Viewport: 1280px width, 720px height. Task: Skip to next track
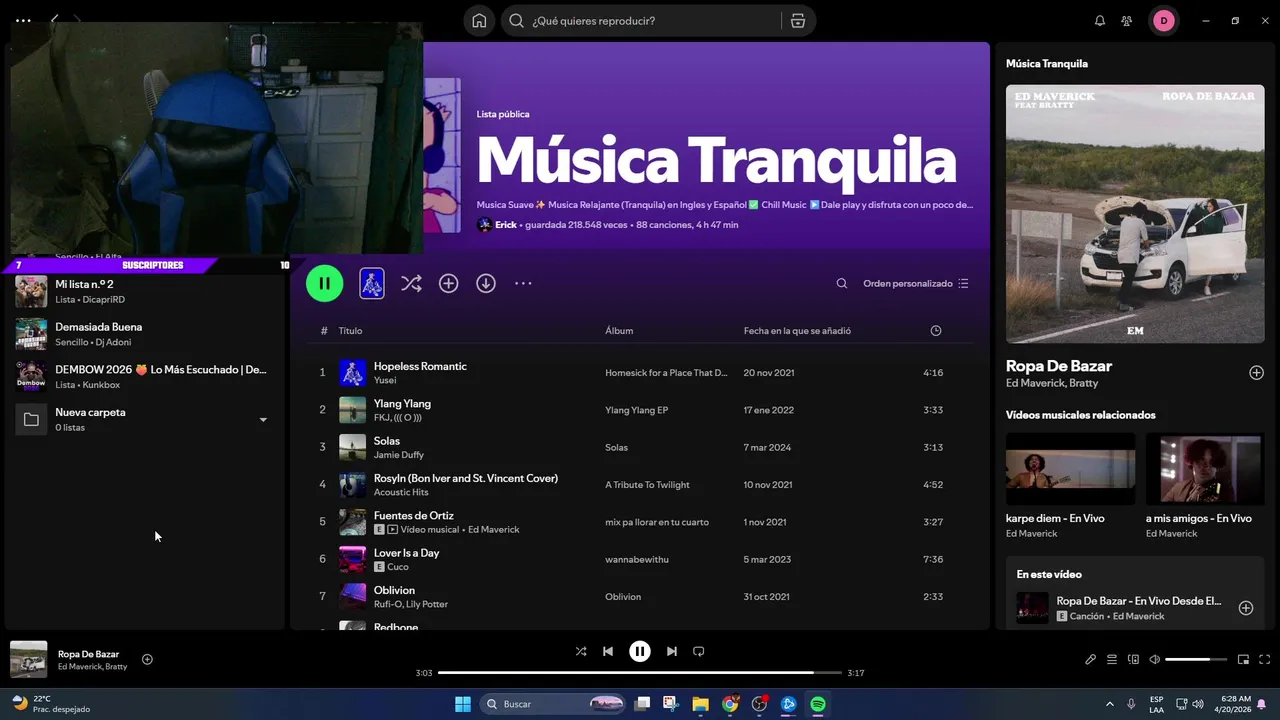click(672, 651)
